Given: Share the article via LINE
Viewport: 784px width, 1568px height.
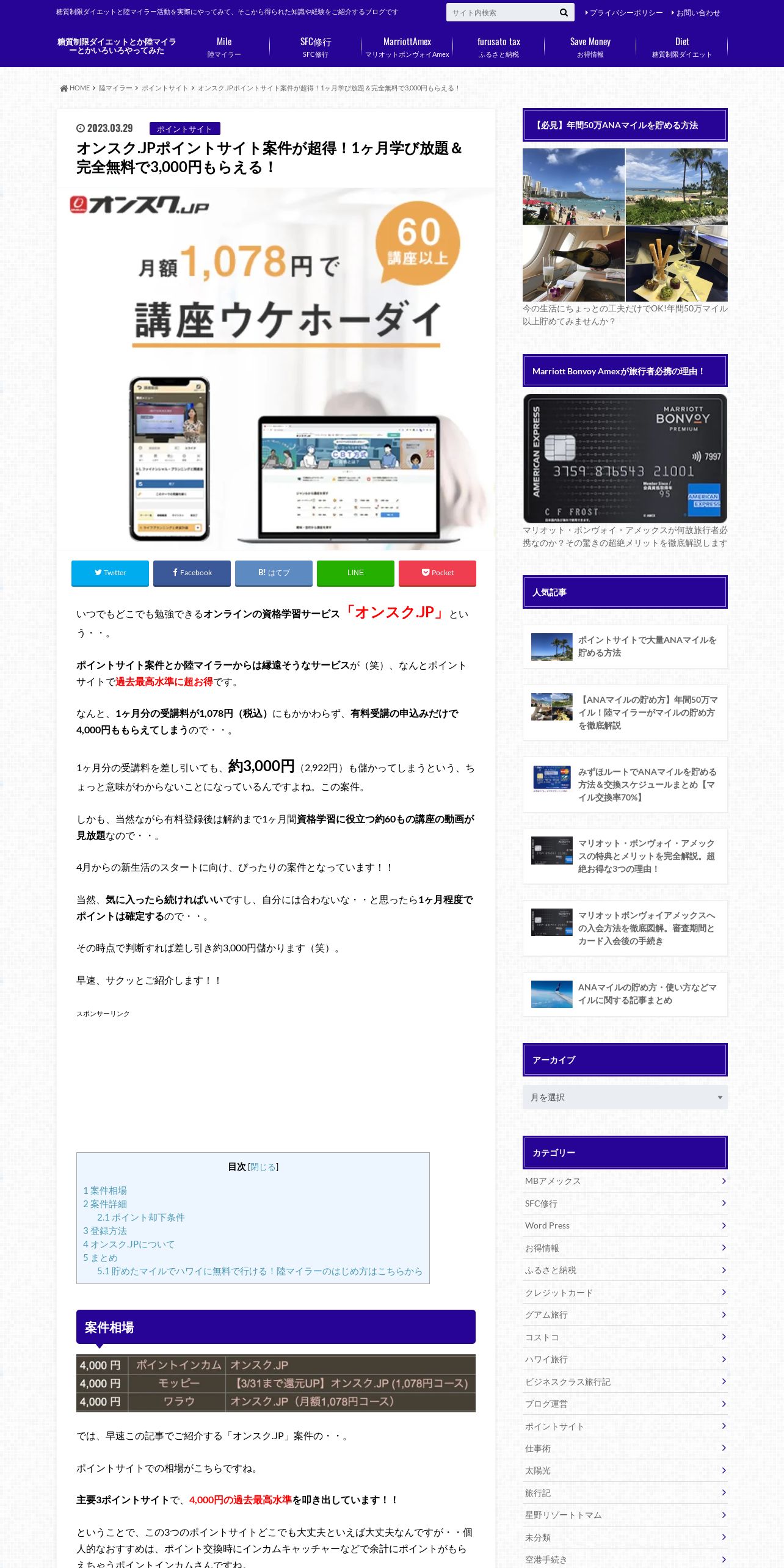Looking at the screenshot, I should tap(355, 573).
